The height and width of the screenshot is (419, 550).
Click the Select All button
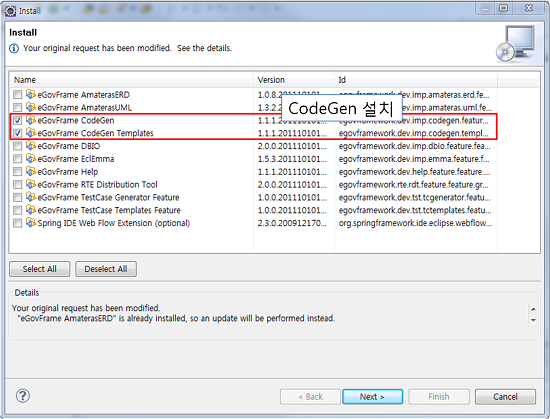[x=40, y=269]
